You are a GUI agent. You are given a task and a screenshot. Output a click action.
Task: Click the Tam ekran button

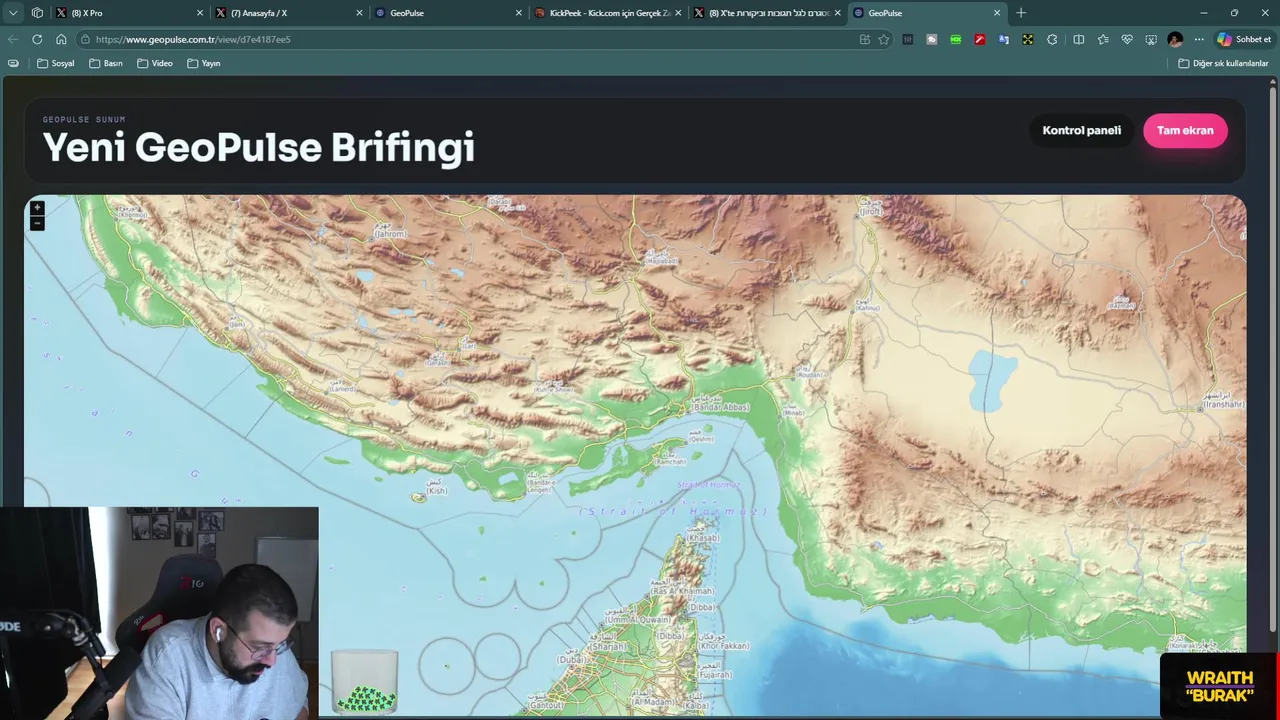click(x=1185, y=131)
